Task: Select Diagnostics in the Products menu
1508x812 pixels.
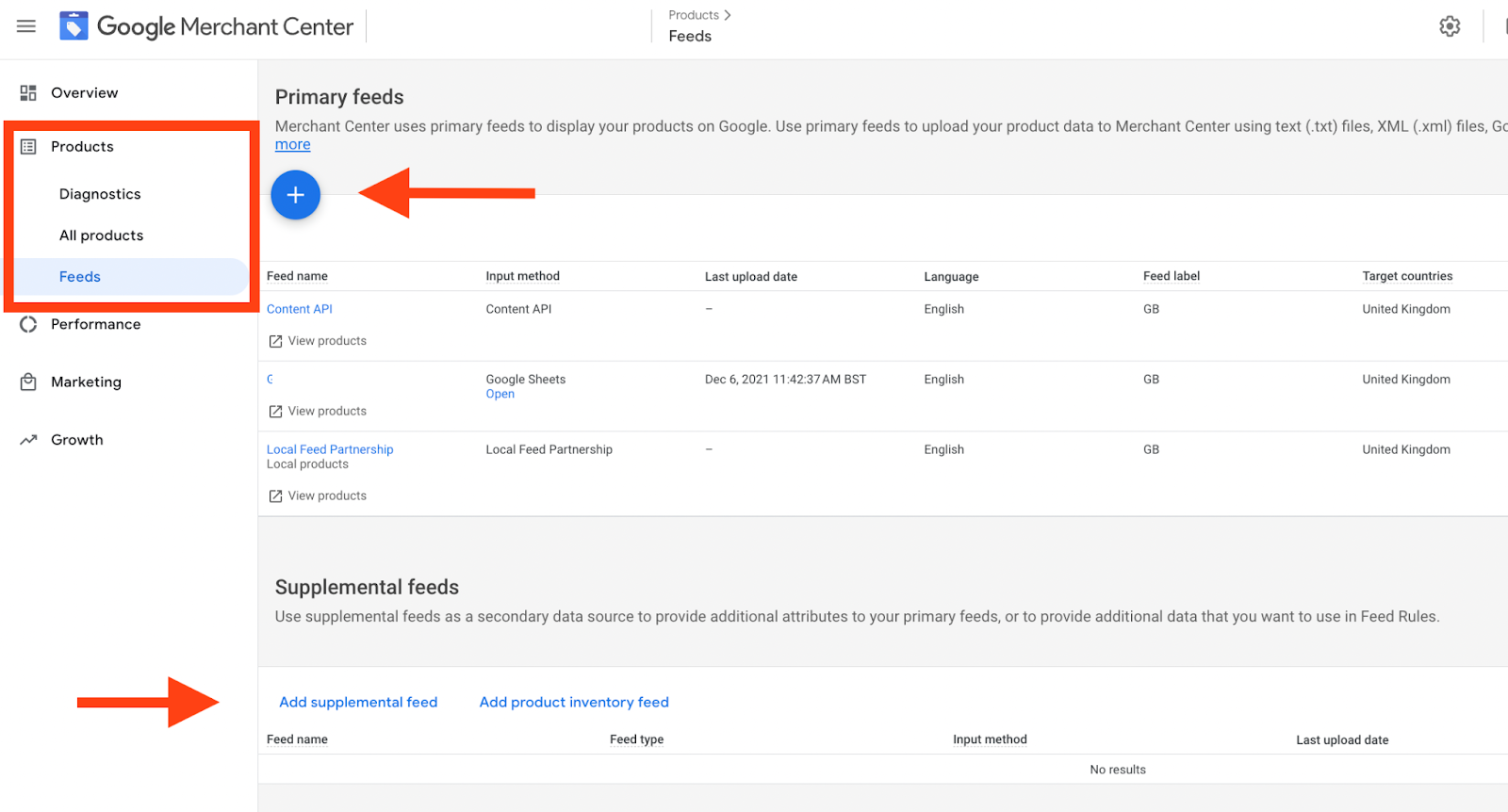Action: point(100,194)
